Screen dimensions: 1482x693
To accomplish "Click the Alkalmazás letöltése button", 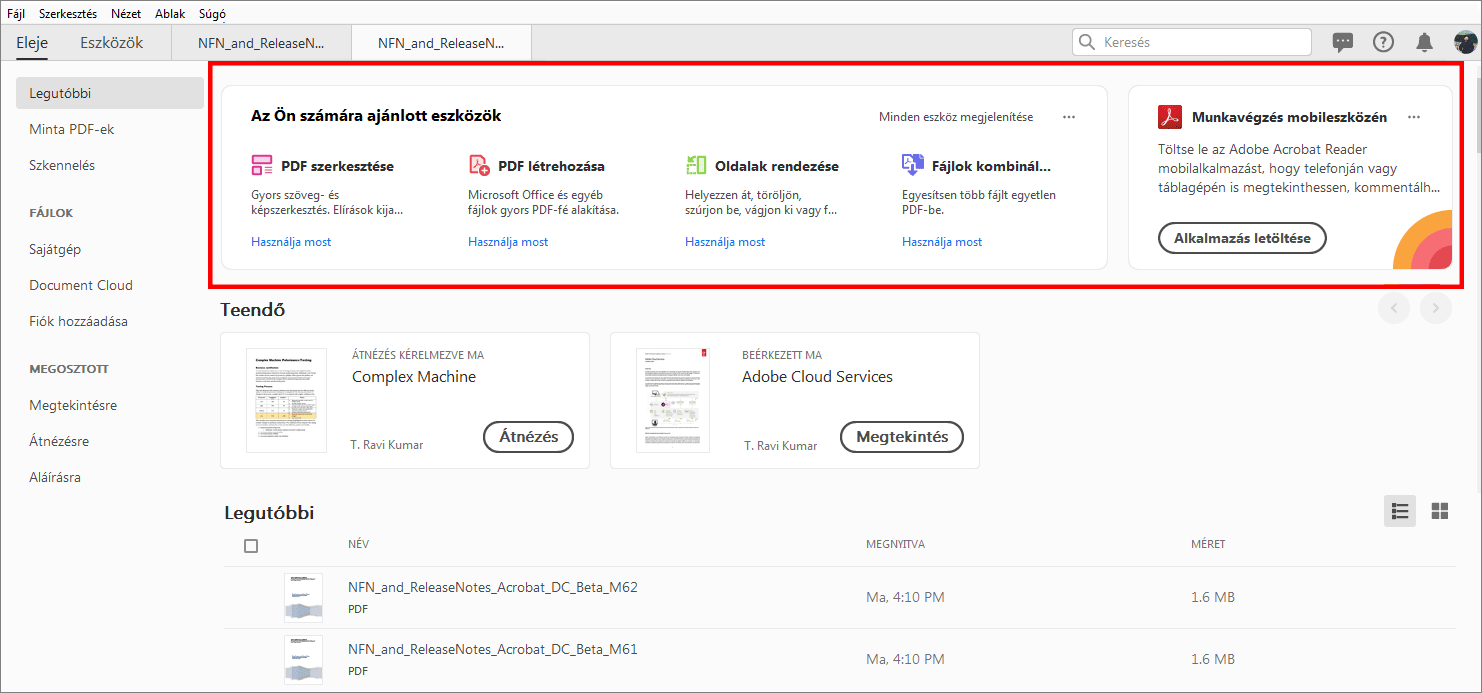I will tap(1242, 238).
